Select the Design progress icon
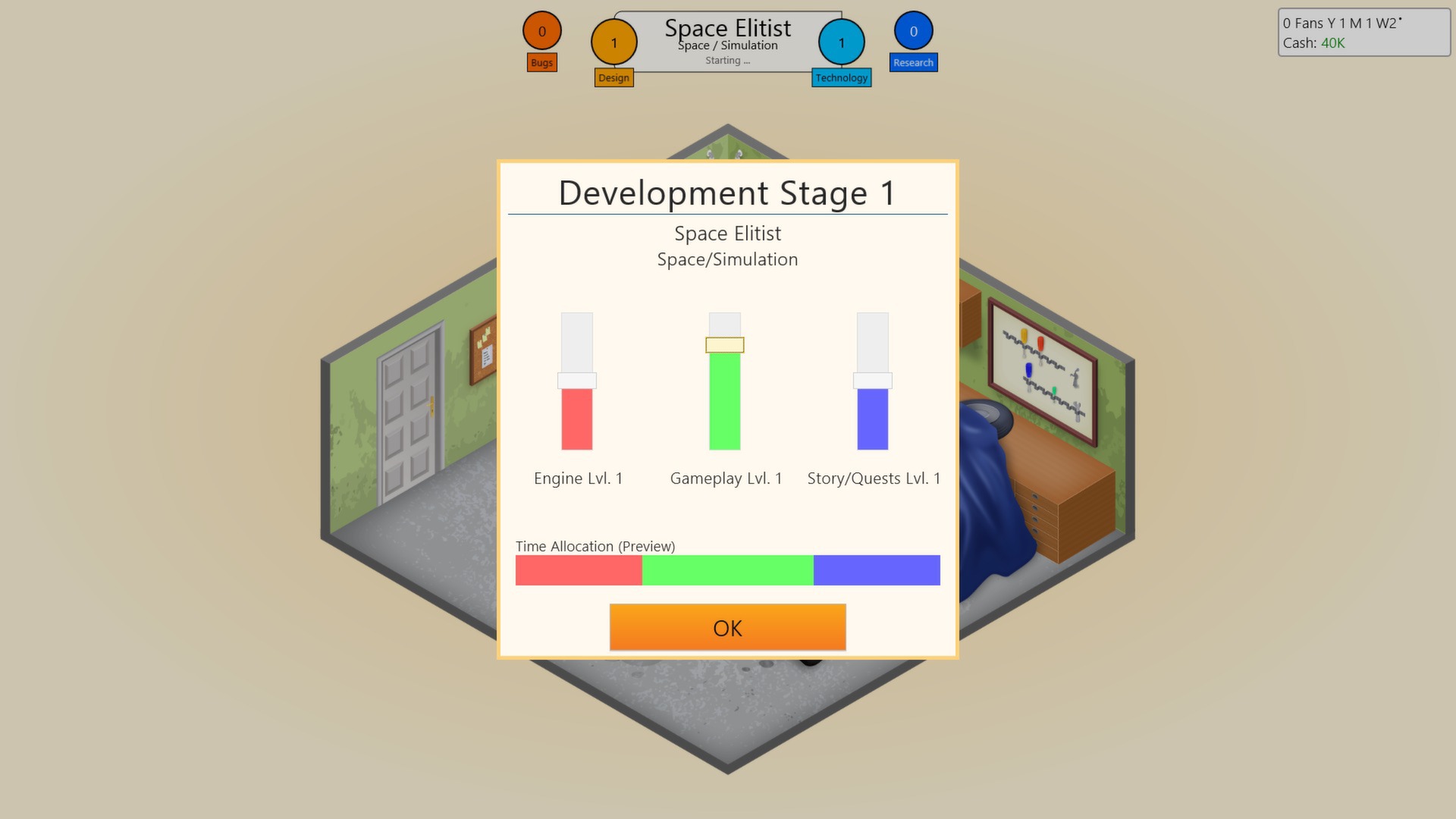The height and width of the screenshot is (819, 1456). point(613,42)
